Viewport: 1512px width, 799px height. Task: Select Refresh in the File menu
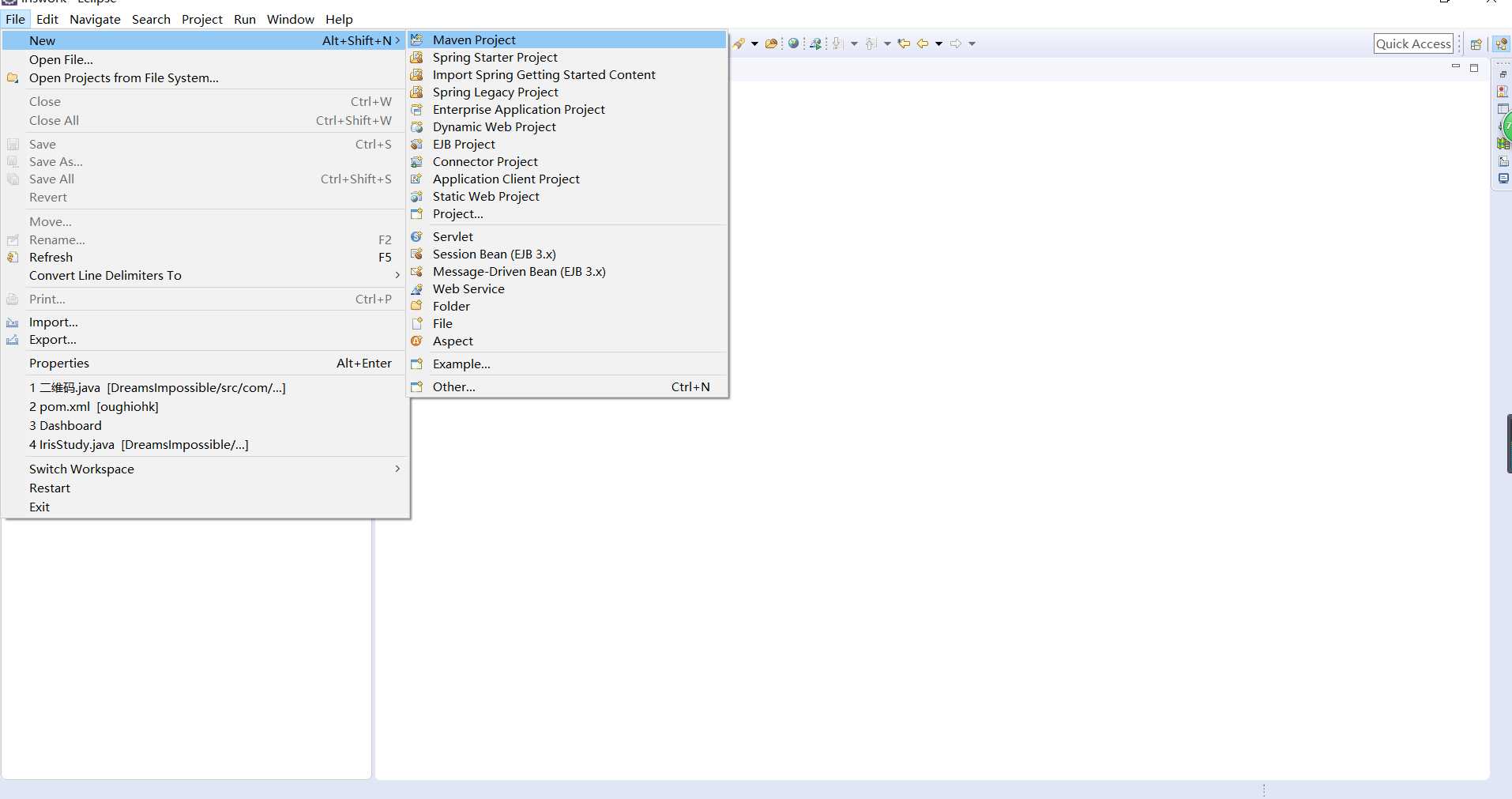tap(205, 257)
